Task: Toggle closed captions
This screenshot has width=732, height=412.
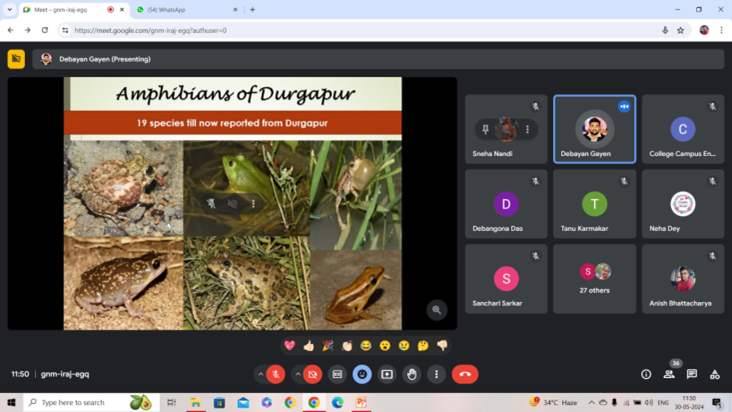Action: (337, 374)
